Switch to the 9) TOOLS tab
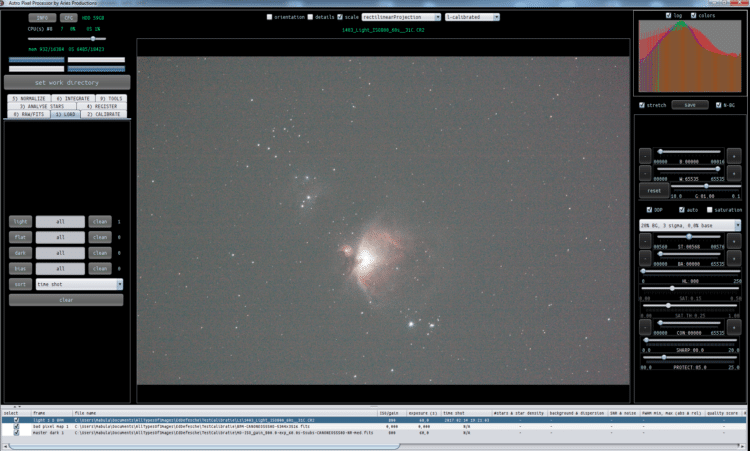 tap(111, 99)
